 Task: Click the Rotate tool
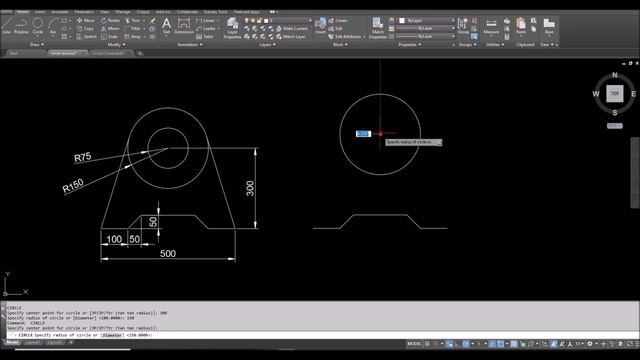click(110, 20)
